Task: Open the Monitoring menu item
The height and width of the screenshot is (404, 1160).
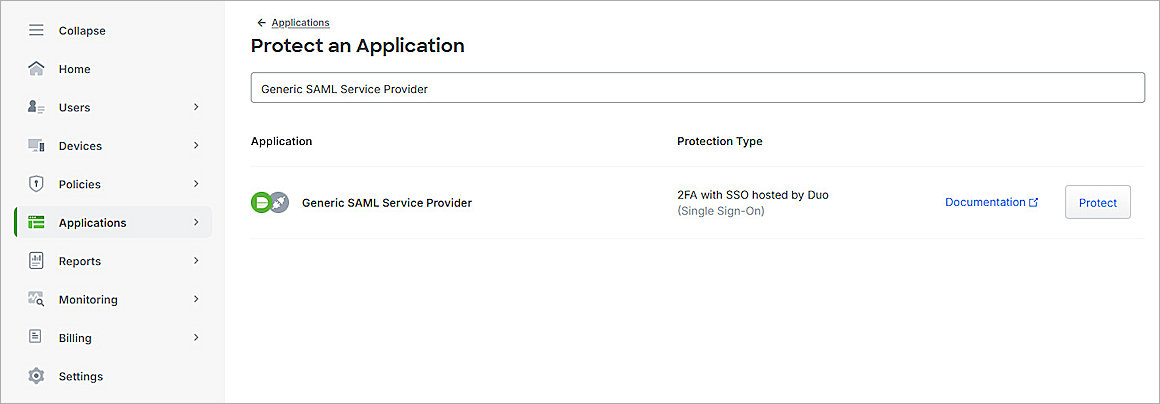Action: coord(88,300)
